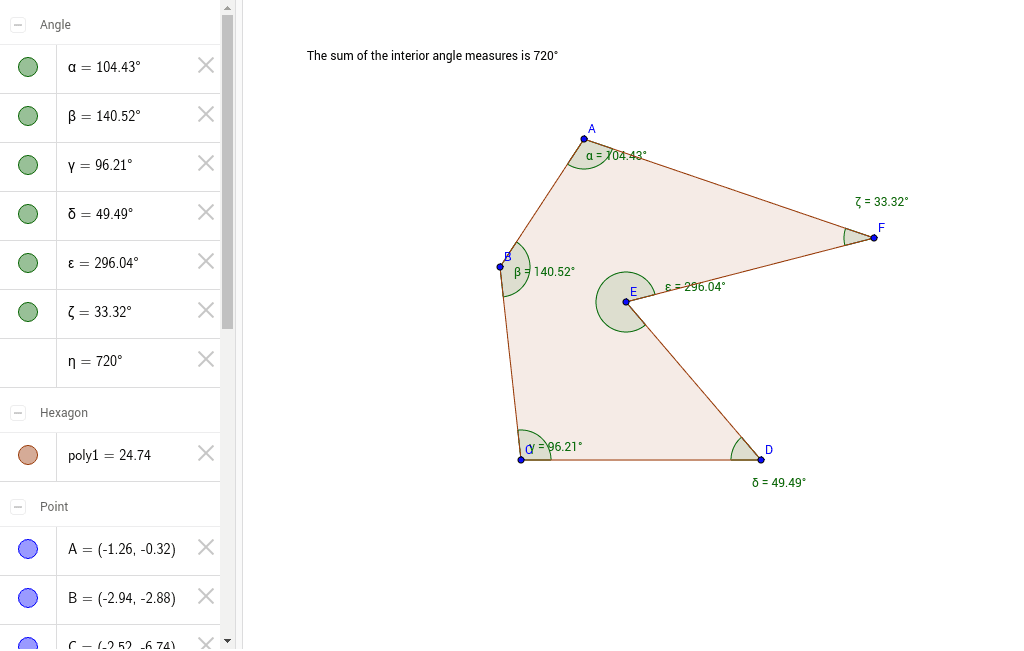1024x651 pixels.
Task: Collapse the Angle section
Action: [17, 24]
